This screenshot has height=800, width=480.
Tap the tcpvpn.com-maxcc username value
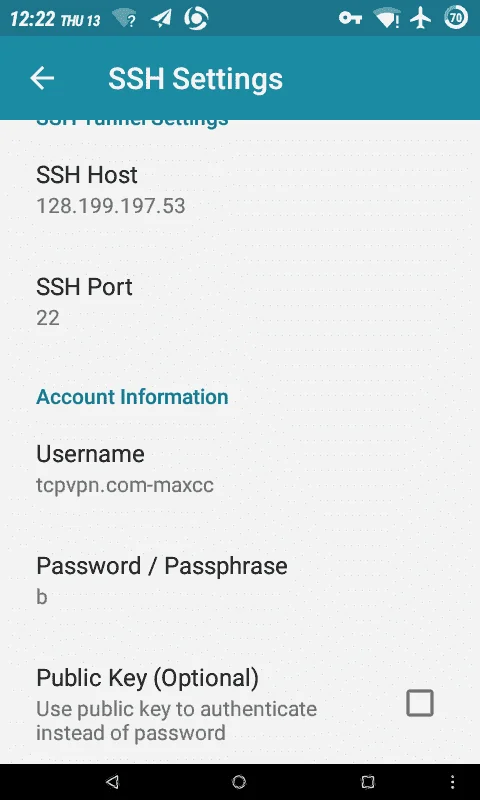point(125,485)
